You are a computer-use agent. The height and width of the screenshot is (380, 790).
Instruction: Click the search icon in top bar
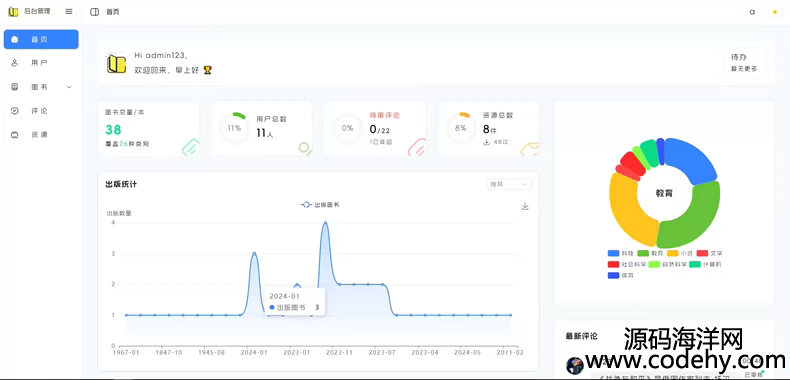[752, 12]
